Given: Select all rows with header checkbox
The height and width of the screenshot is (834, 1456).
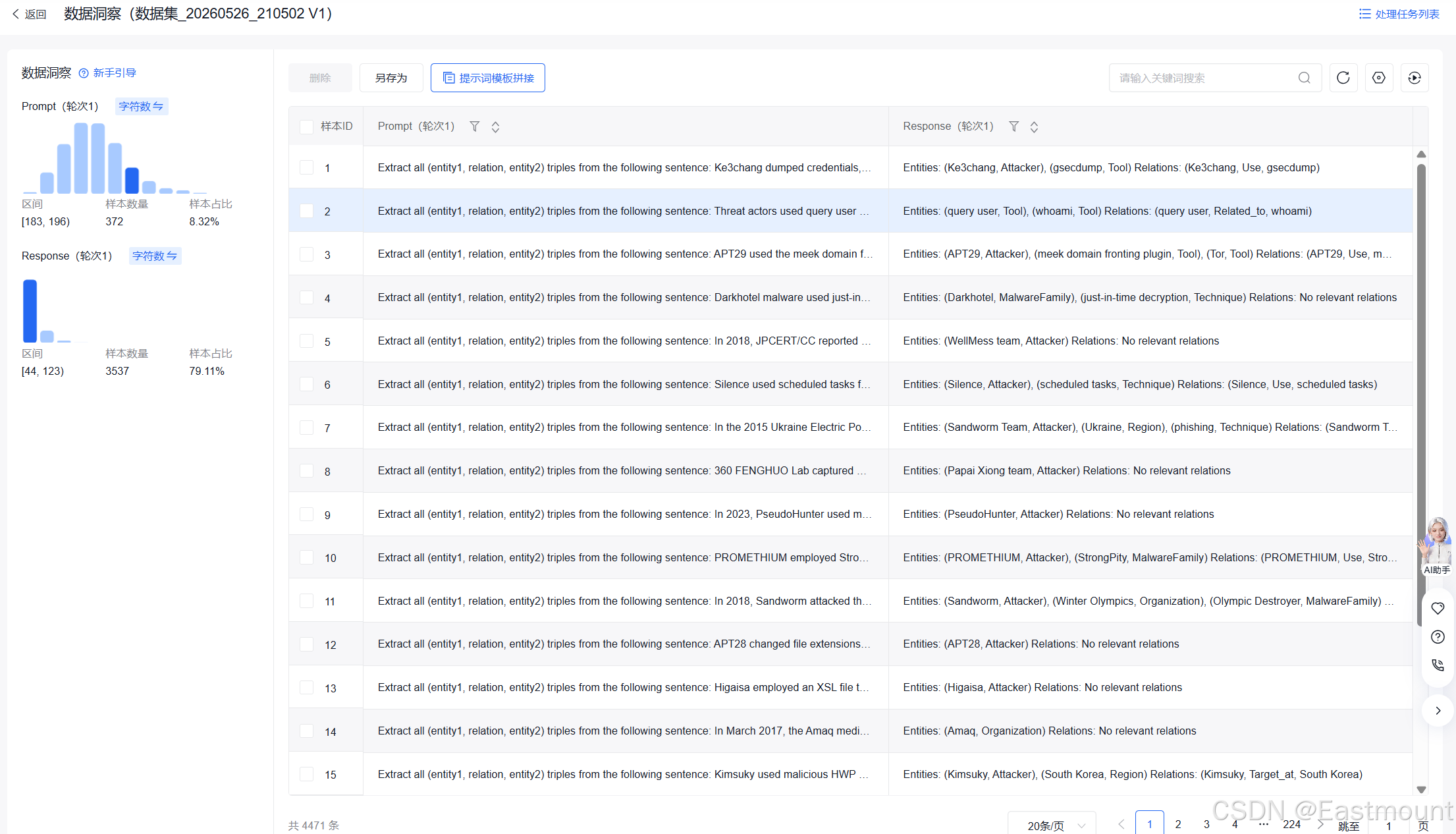Looking at the screenshot, I should pos(306,126).
